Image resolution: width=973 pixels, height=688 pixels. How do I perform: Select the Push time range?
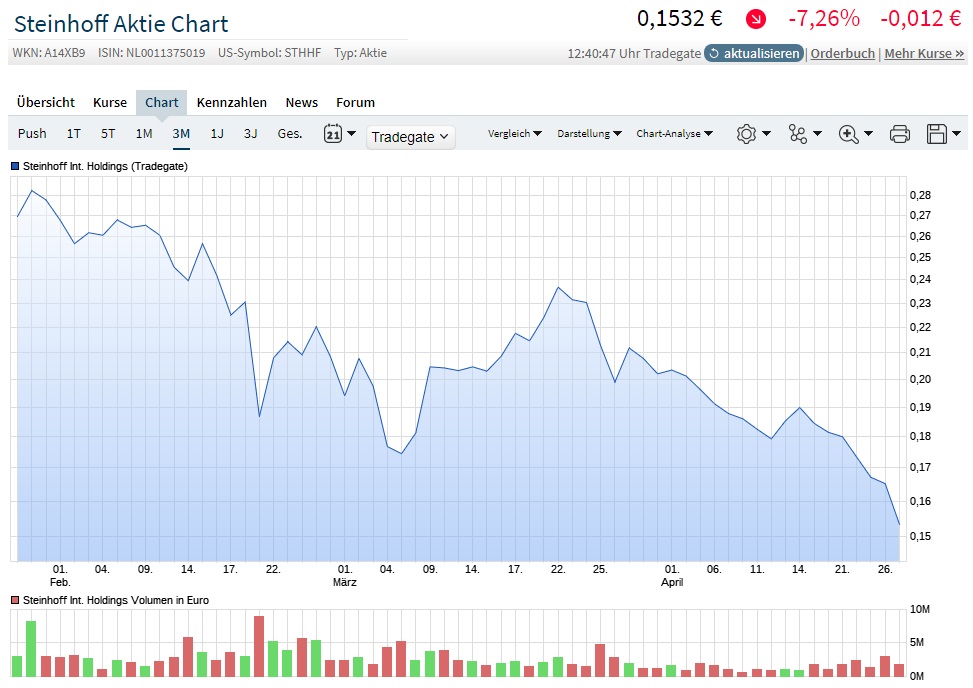32,133
